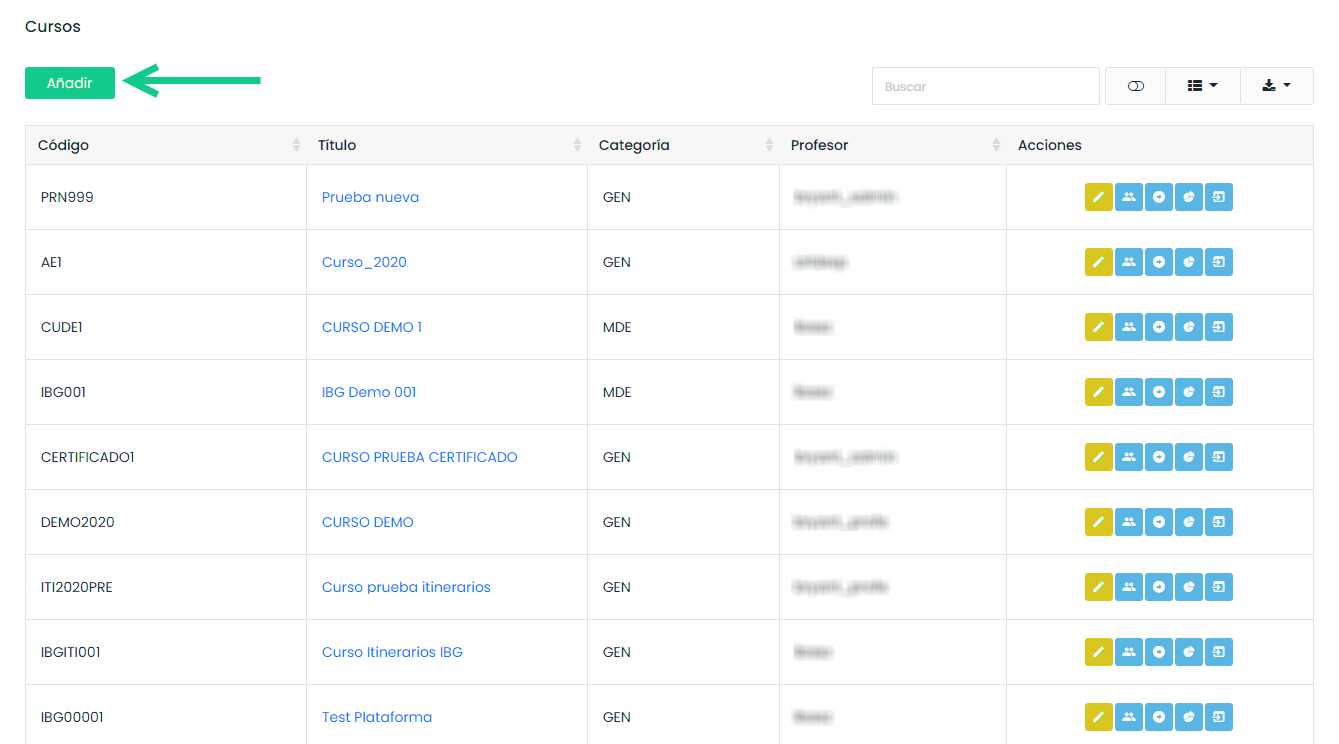Open pie chart stats for IBG001 course
Screen dimensions: 1339x744
(x=1188, y=392)
